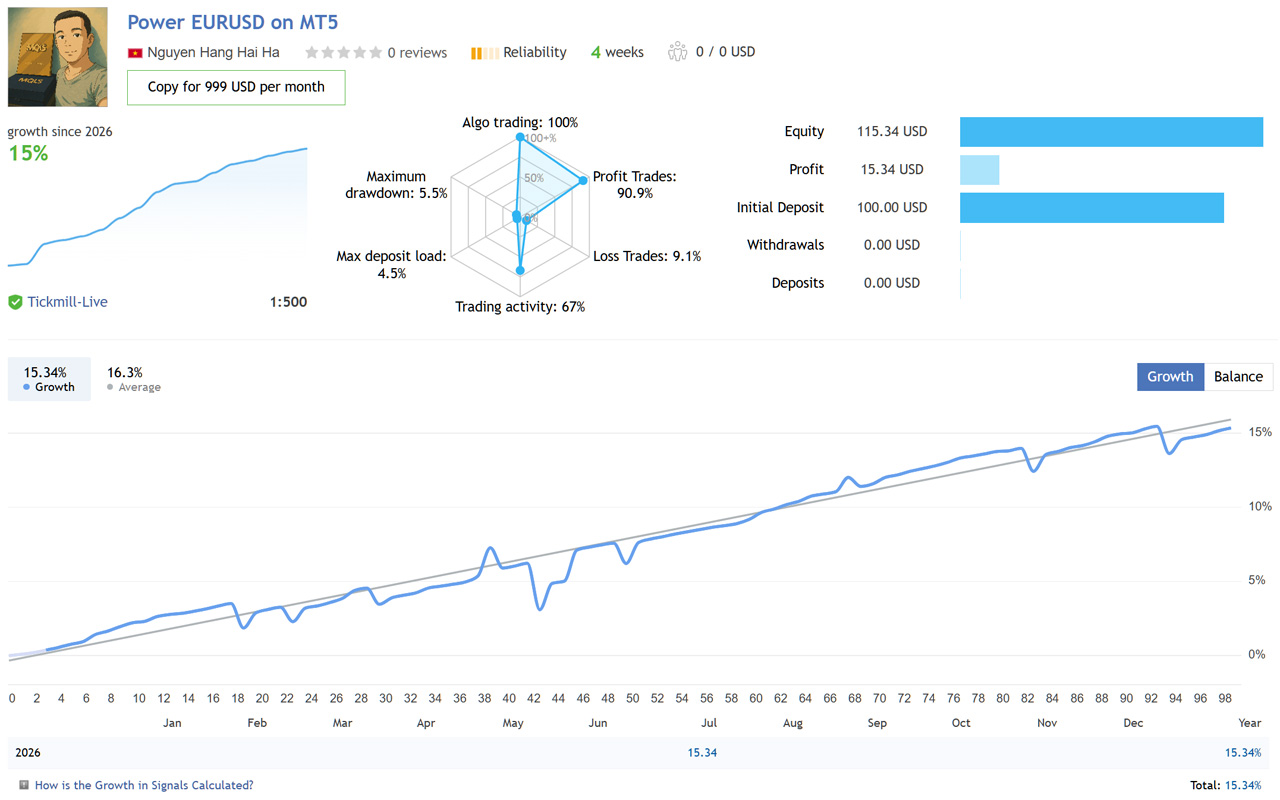Copy signal for 999 USD per month

pos(236,87)
